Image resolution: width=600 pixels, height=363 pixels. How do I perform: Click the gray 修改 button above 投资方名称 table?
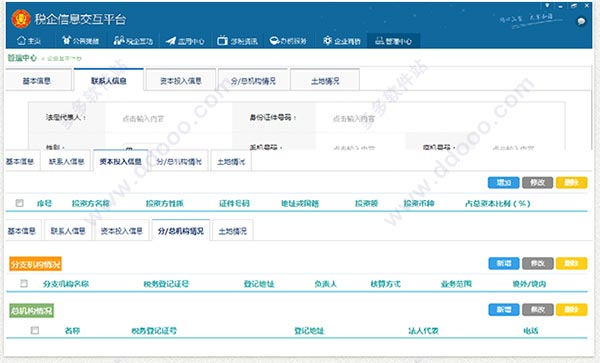point(538,183)
